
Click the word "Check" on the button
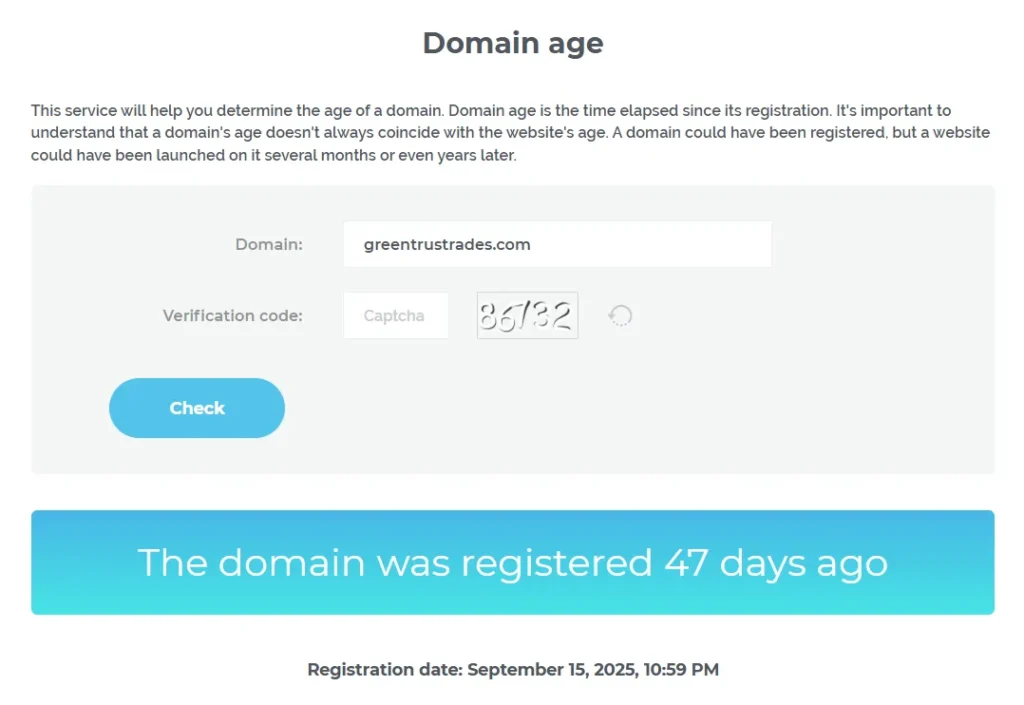click(197, 408)
